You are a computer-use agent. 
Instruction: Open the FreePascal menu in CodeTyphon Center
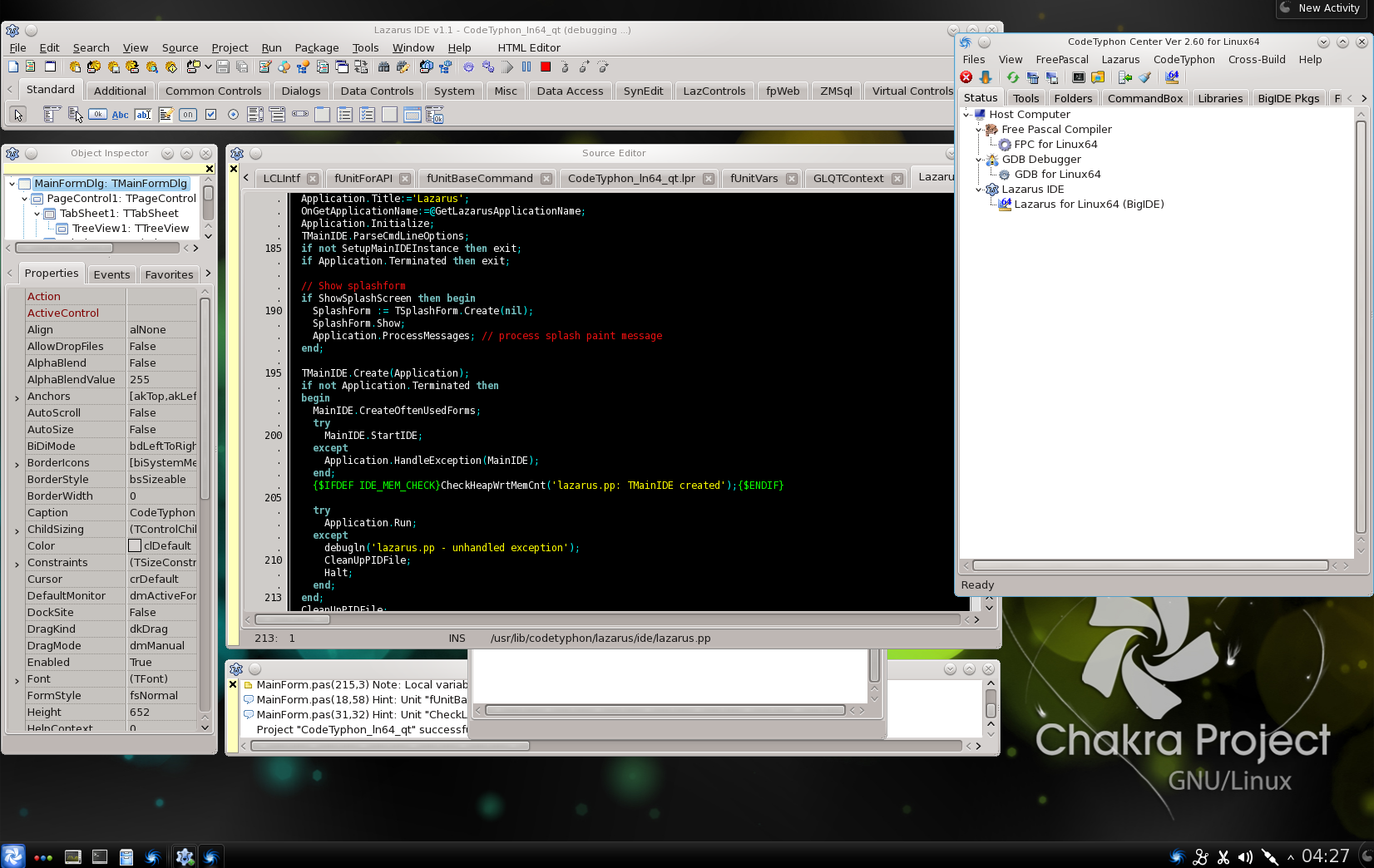click(1062, 60)
